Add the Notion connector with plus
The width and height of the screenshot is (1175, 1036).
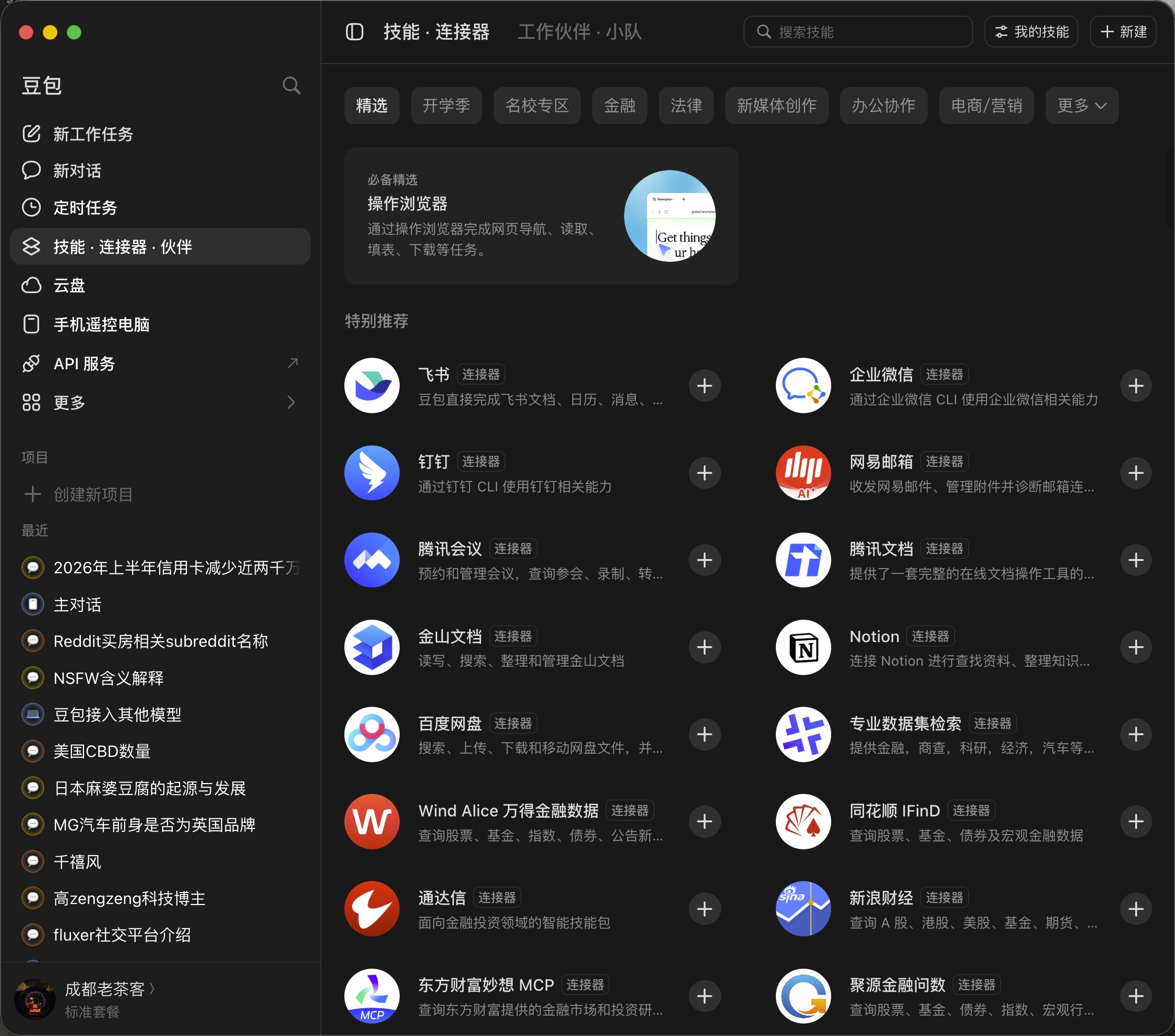tap(1136, 647)
